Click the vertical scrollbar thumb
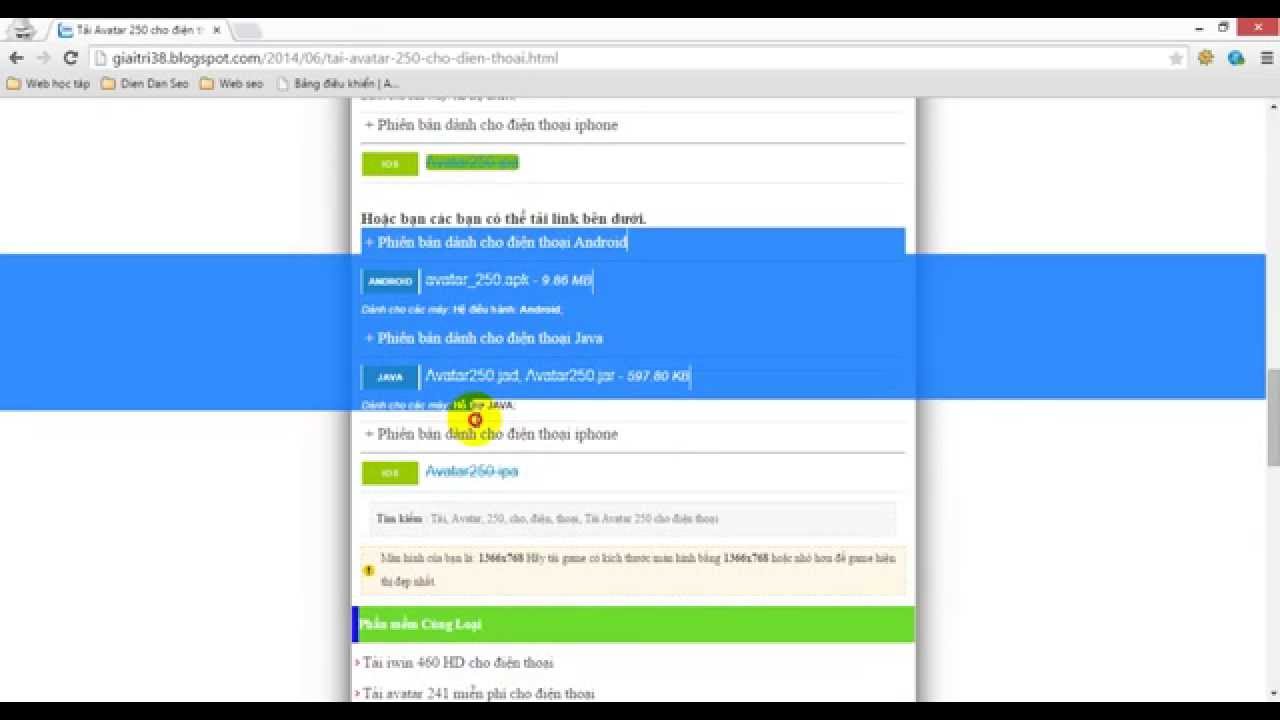The height and width of the screenshot is (720, 1280). (1273, 418)
